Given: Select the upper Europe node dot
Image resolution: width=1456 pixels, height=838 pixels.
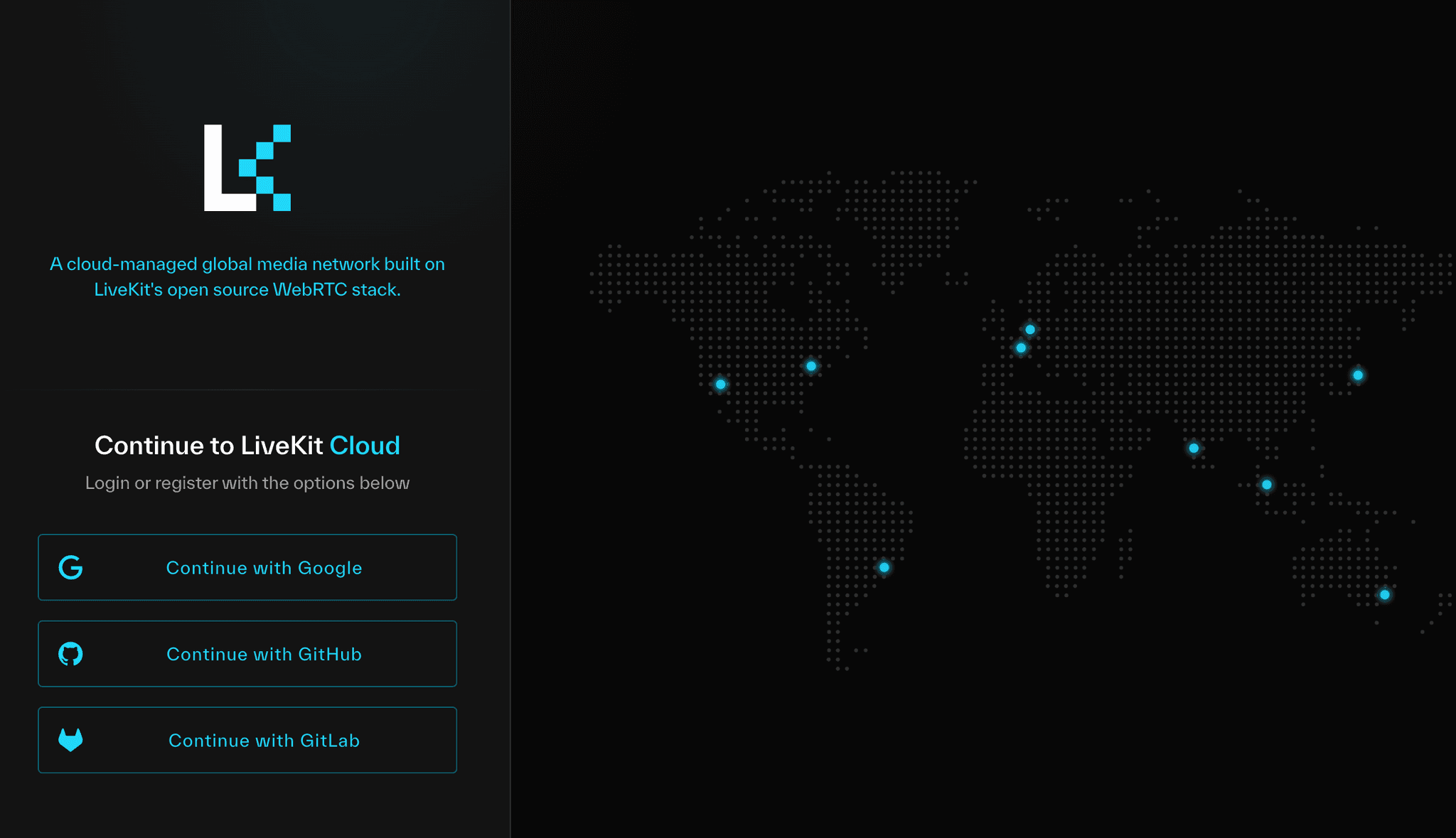Looking at the screenshot, I should click(1030, 330).
